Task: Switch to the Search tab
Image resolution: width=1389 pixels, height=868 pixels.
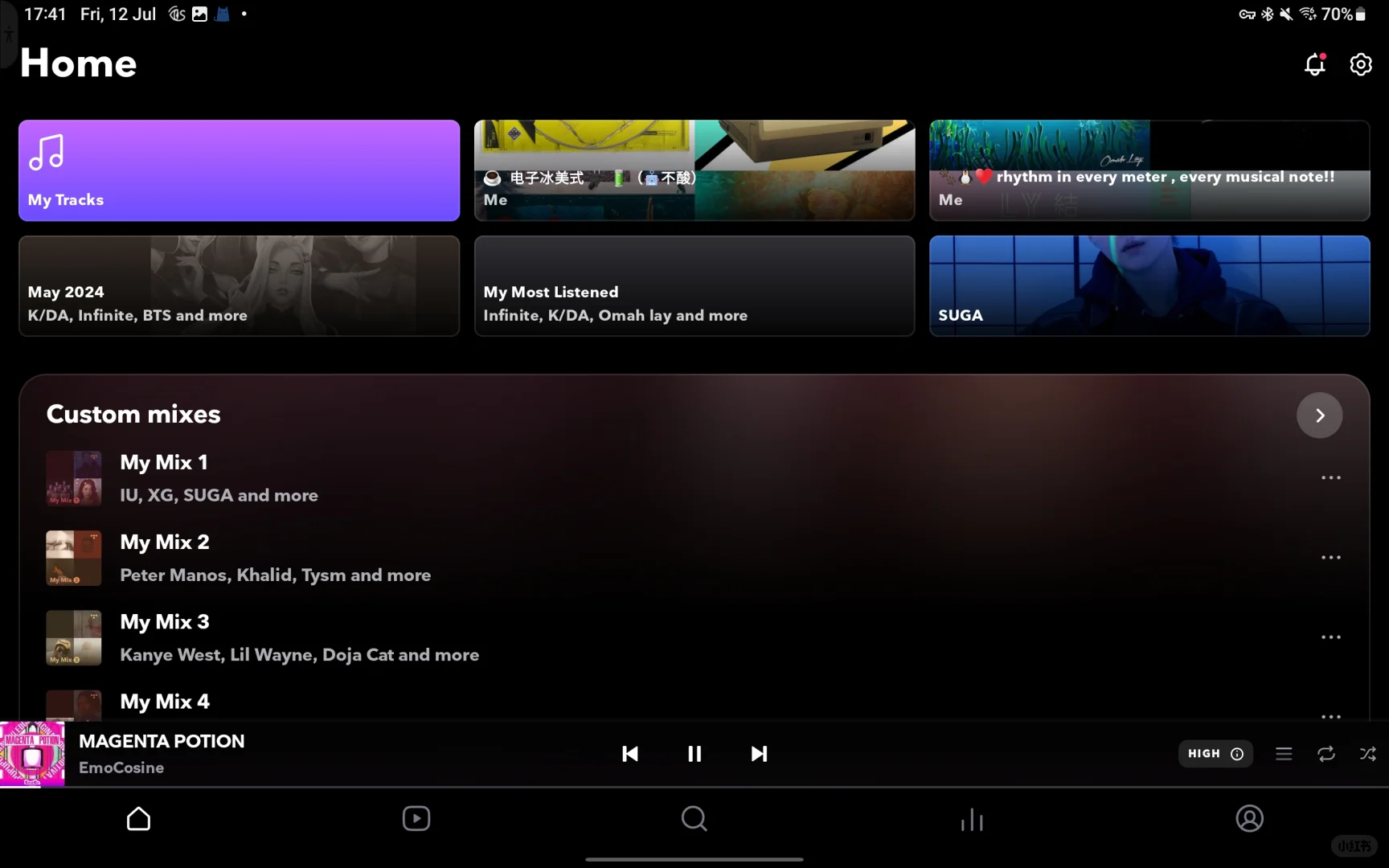Action: tap(694, 818)
